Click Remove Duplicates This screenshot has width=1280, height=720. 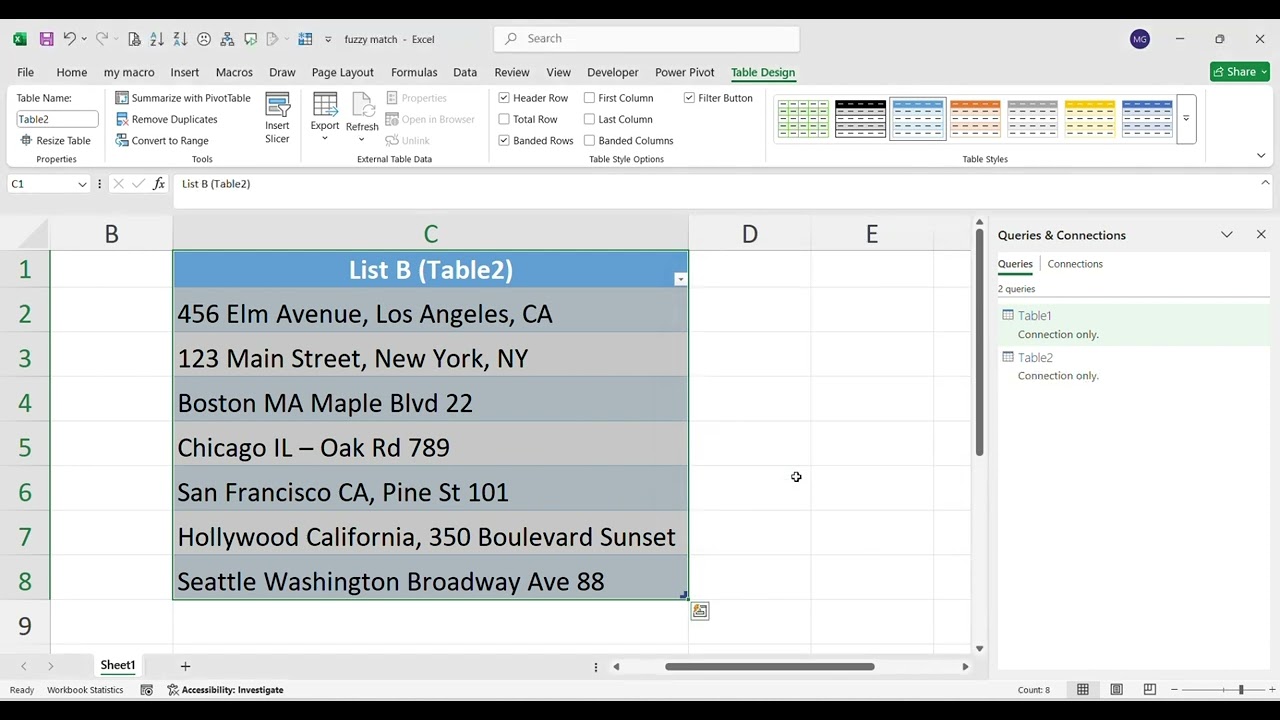pos(166,119)
